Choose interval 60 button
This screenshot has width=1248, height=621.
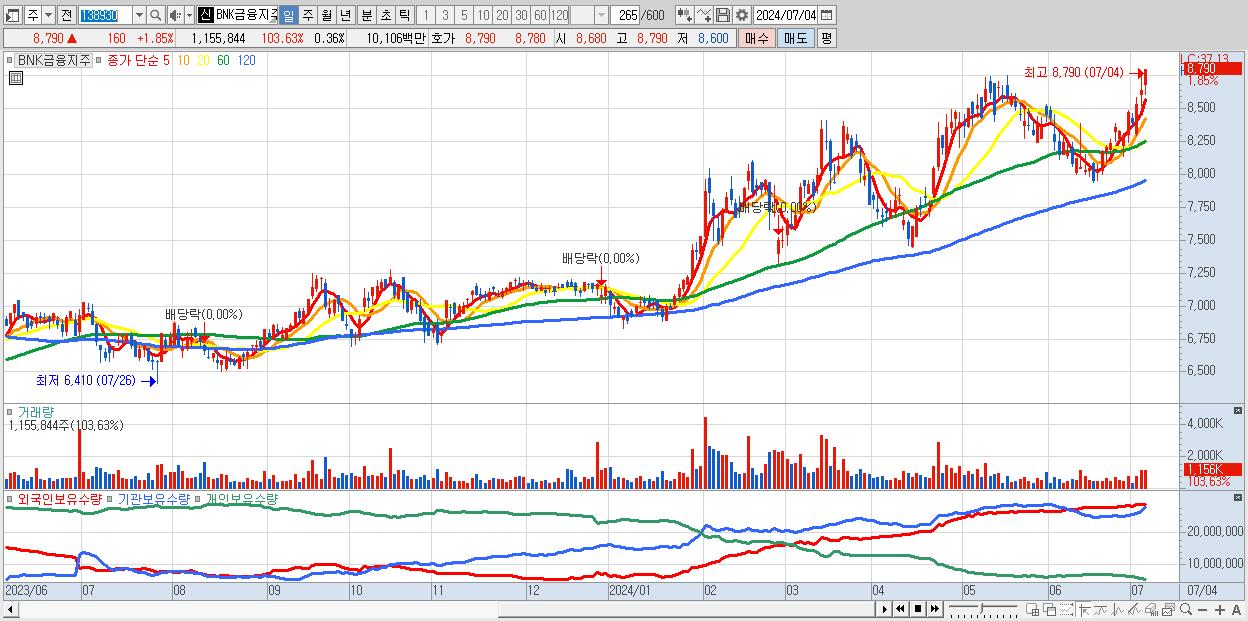pyautogui.click(x=540, y=15)
